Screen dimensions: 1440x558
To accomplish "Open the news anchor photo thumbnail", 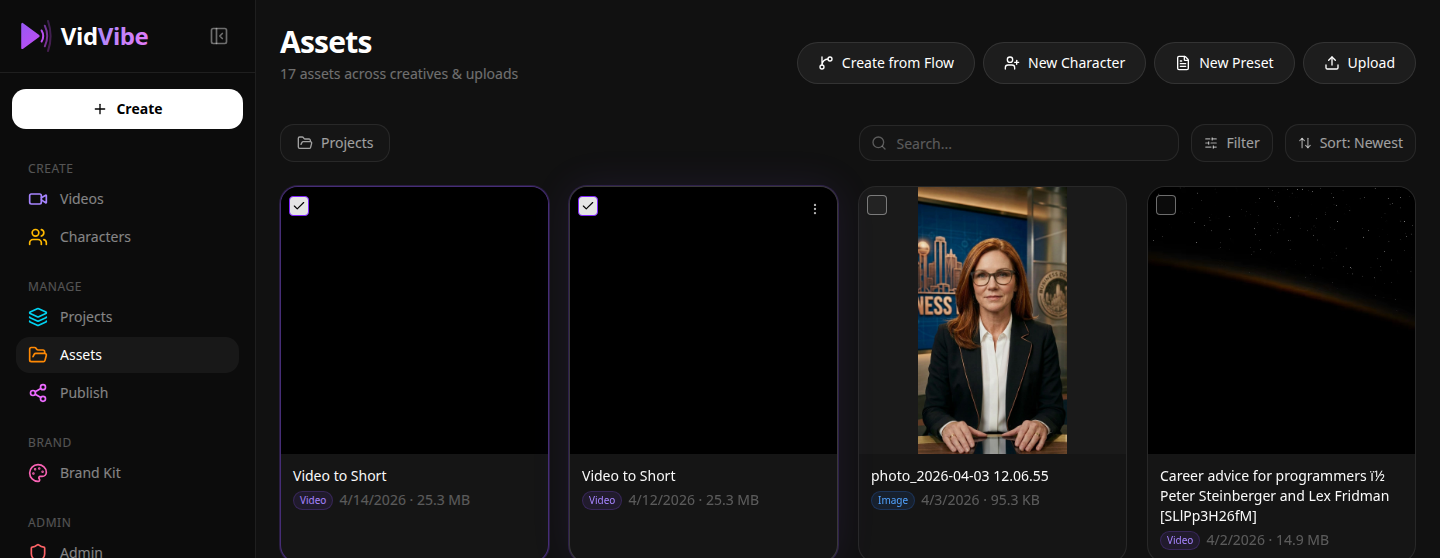I will tap(992, 320).
